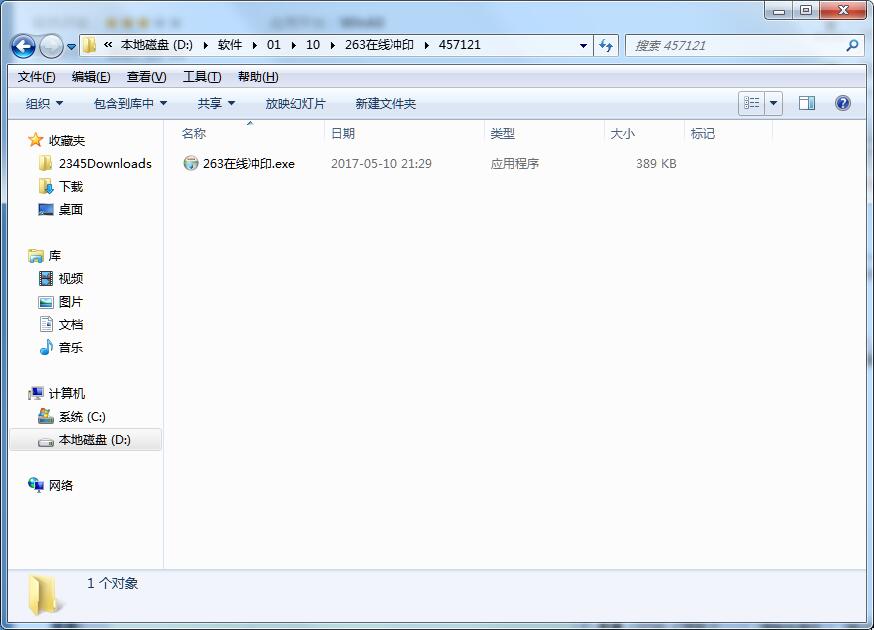Image resolution: width=874 pixels, height=630 pixels.
Task: Open the 桌面 item in sidebar
Action: (67, 209)
